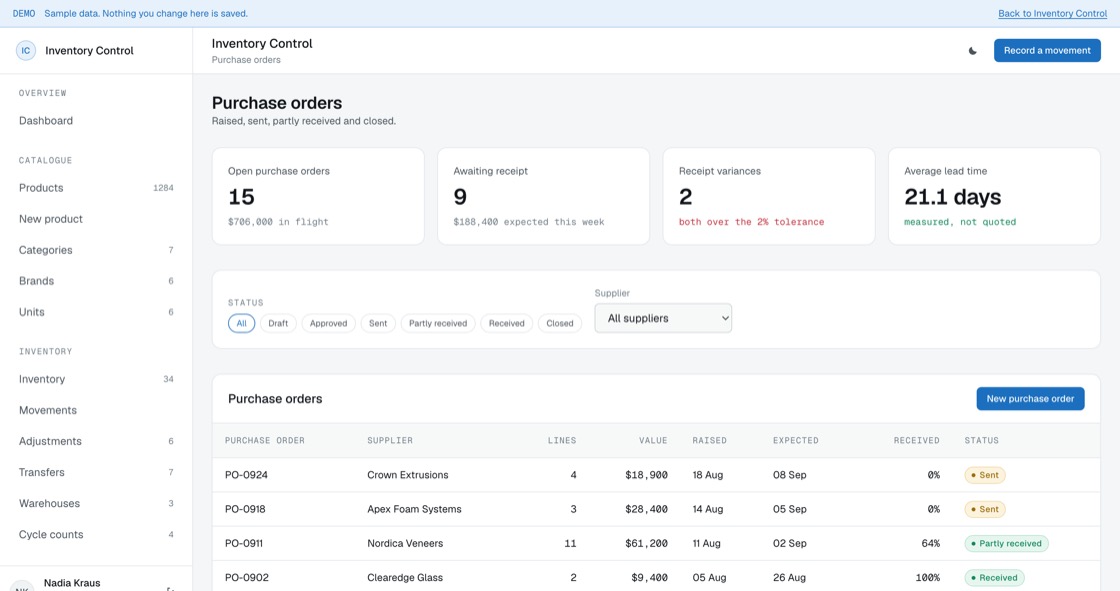The image size is (1120, 591).
Task: Click the Products count 1284
Action: [163, 188]
